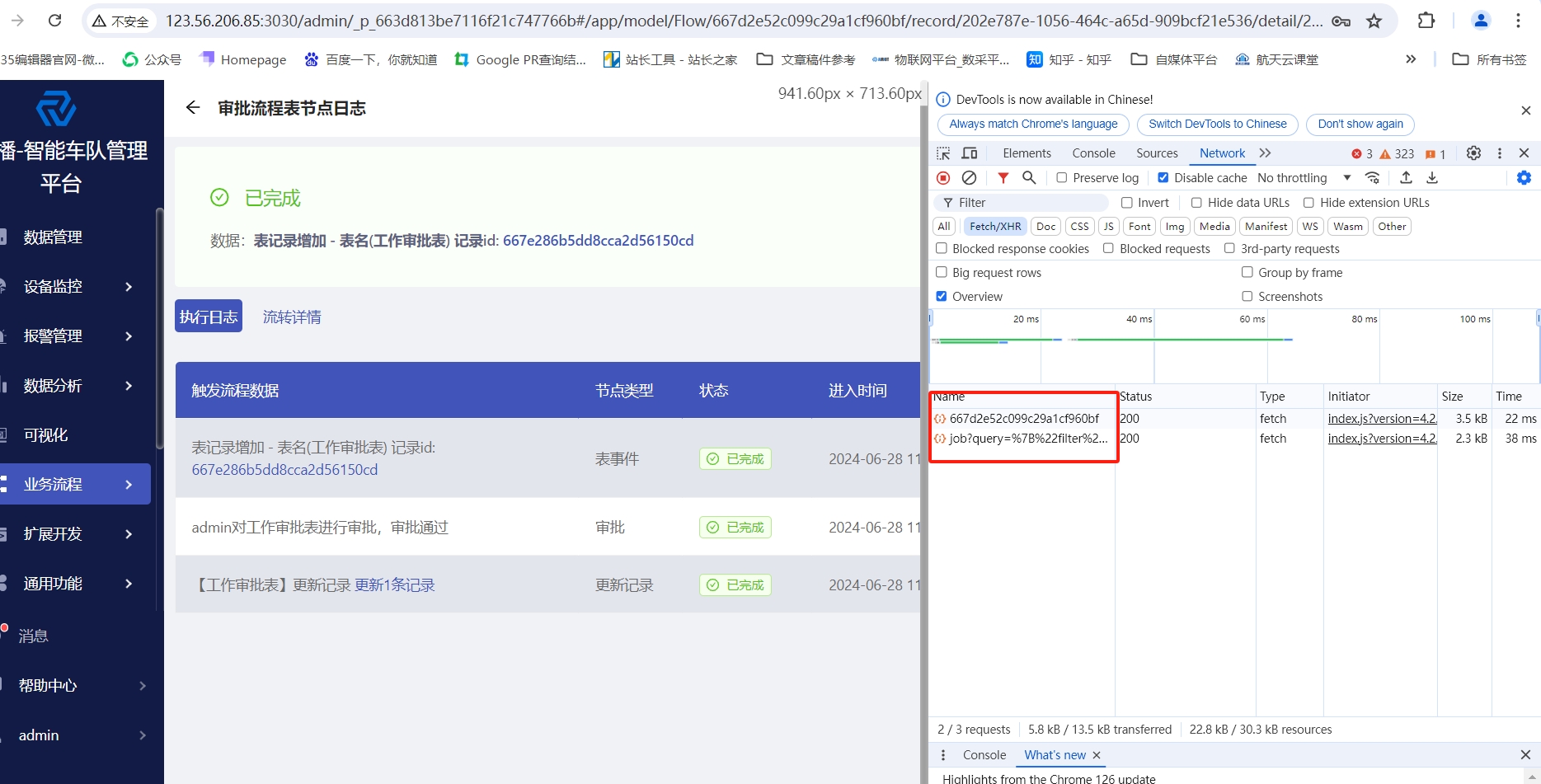Open network search magnifier icon
The width and height of the screenshot is (1541, 784).
1029,177
